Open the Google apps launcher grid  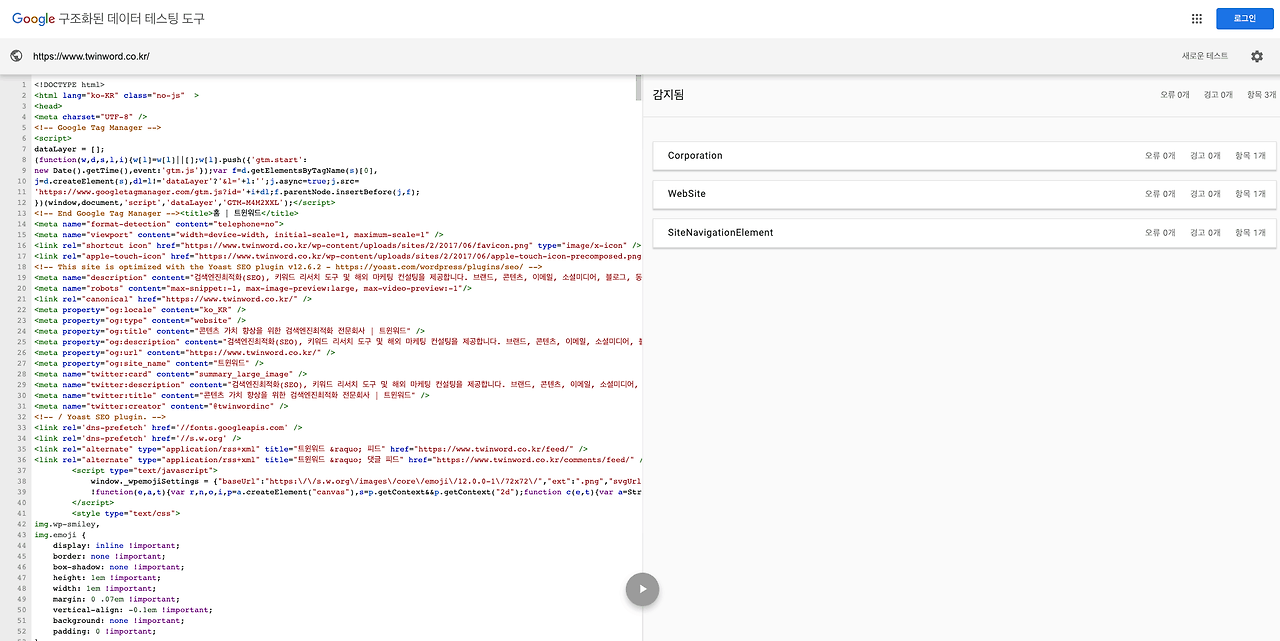click(1196, 18)
